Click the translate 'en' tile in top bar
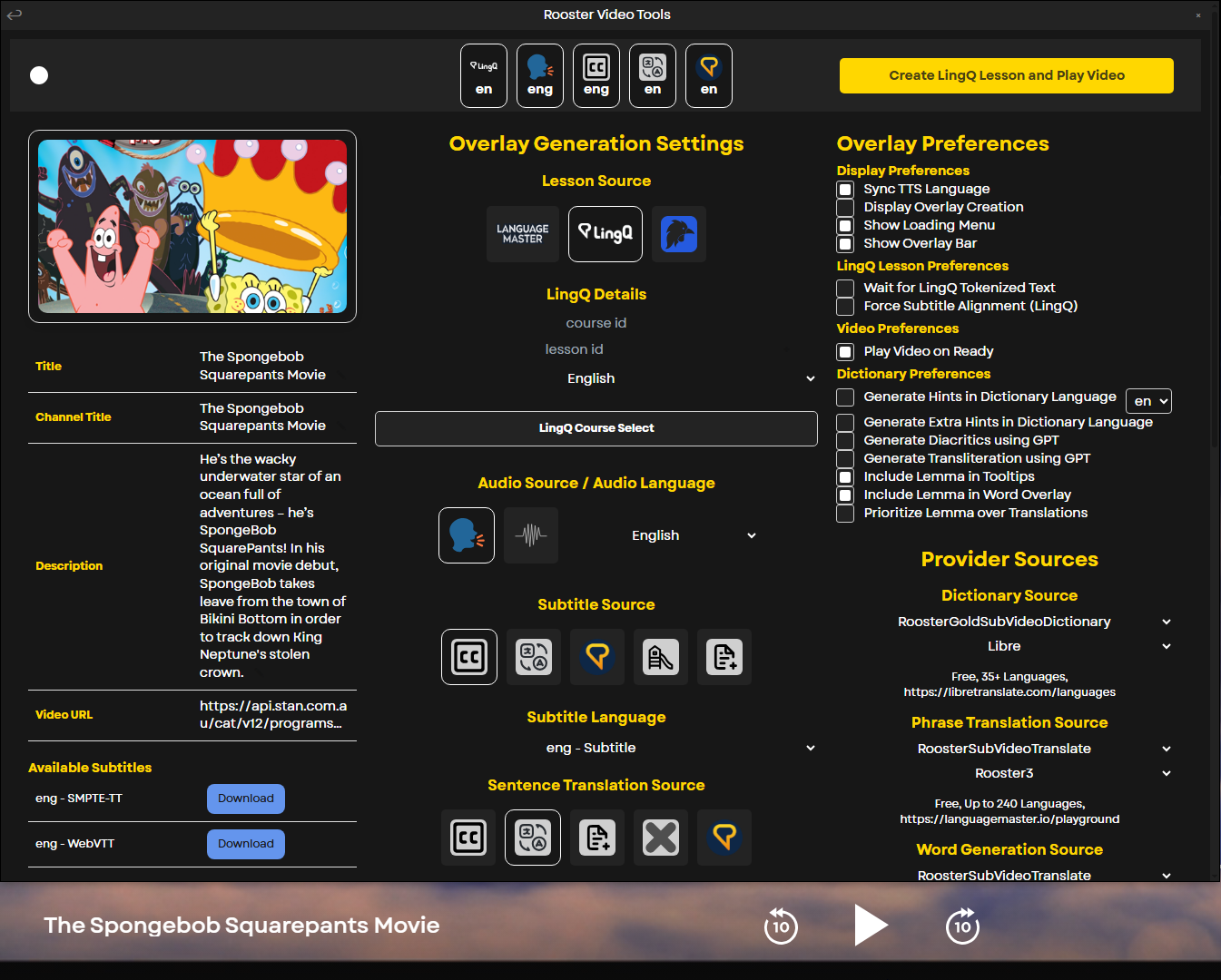The width and height of the screenshot is (1221, 980). point(653,76)
